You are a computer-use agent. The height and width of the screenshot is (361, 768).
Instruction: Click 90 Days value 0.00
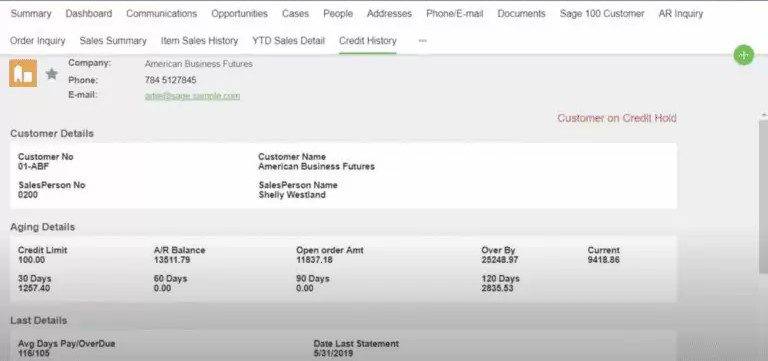coord(305,289)
